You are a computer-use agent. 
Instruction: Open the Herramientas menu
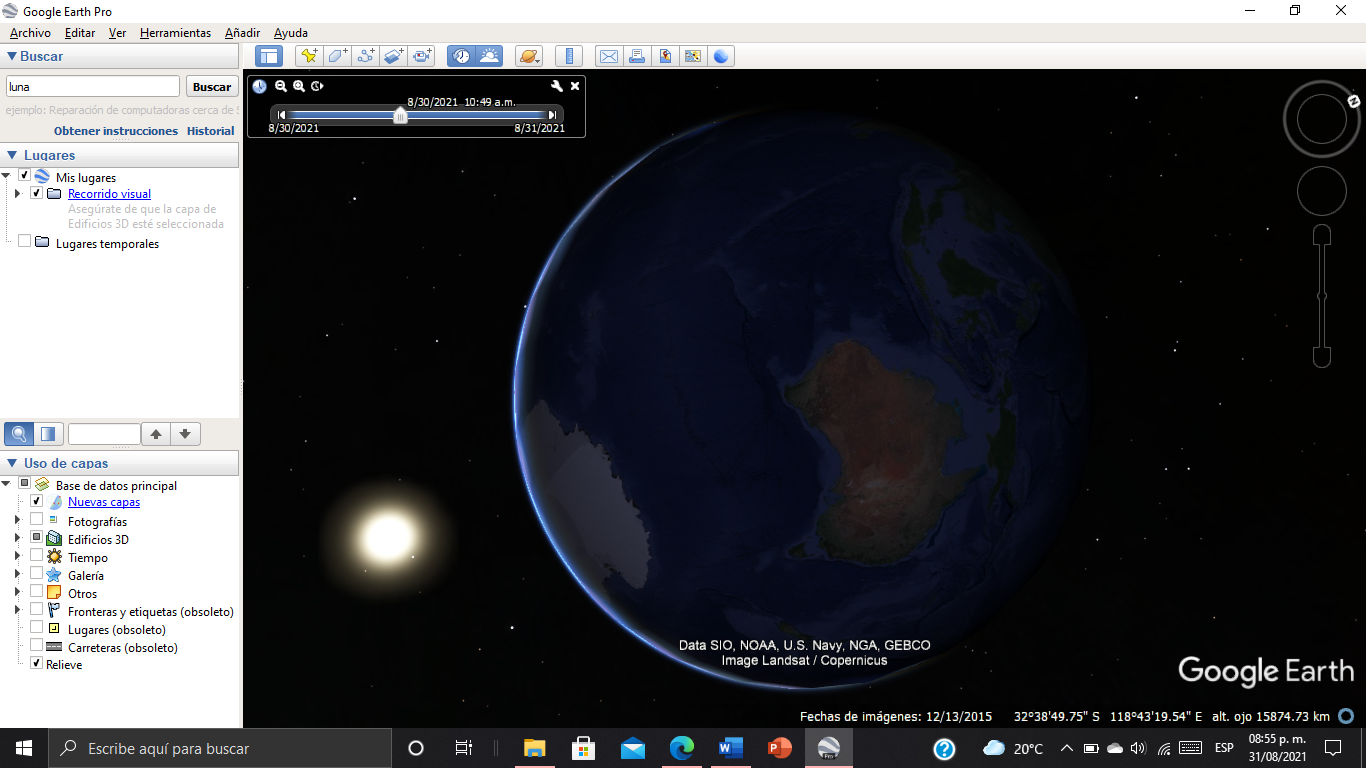pyautogui.click(x=175, y=33)
